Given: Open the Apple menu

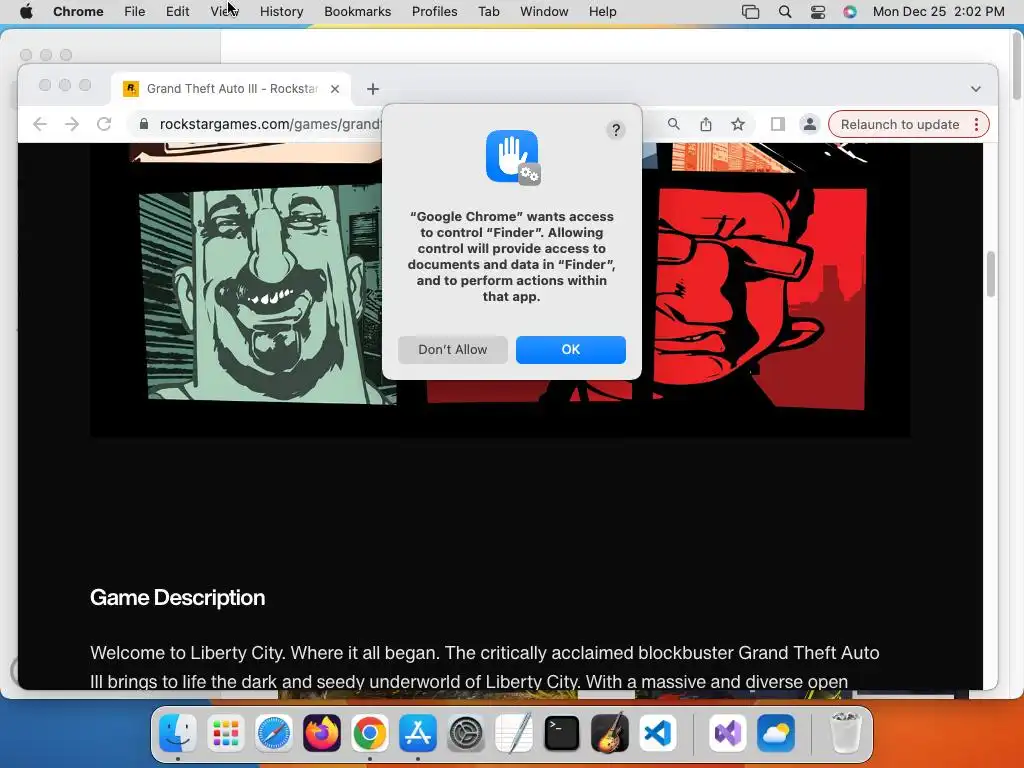Looking at the screenshot, I should point(26,11).
